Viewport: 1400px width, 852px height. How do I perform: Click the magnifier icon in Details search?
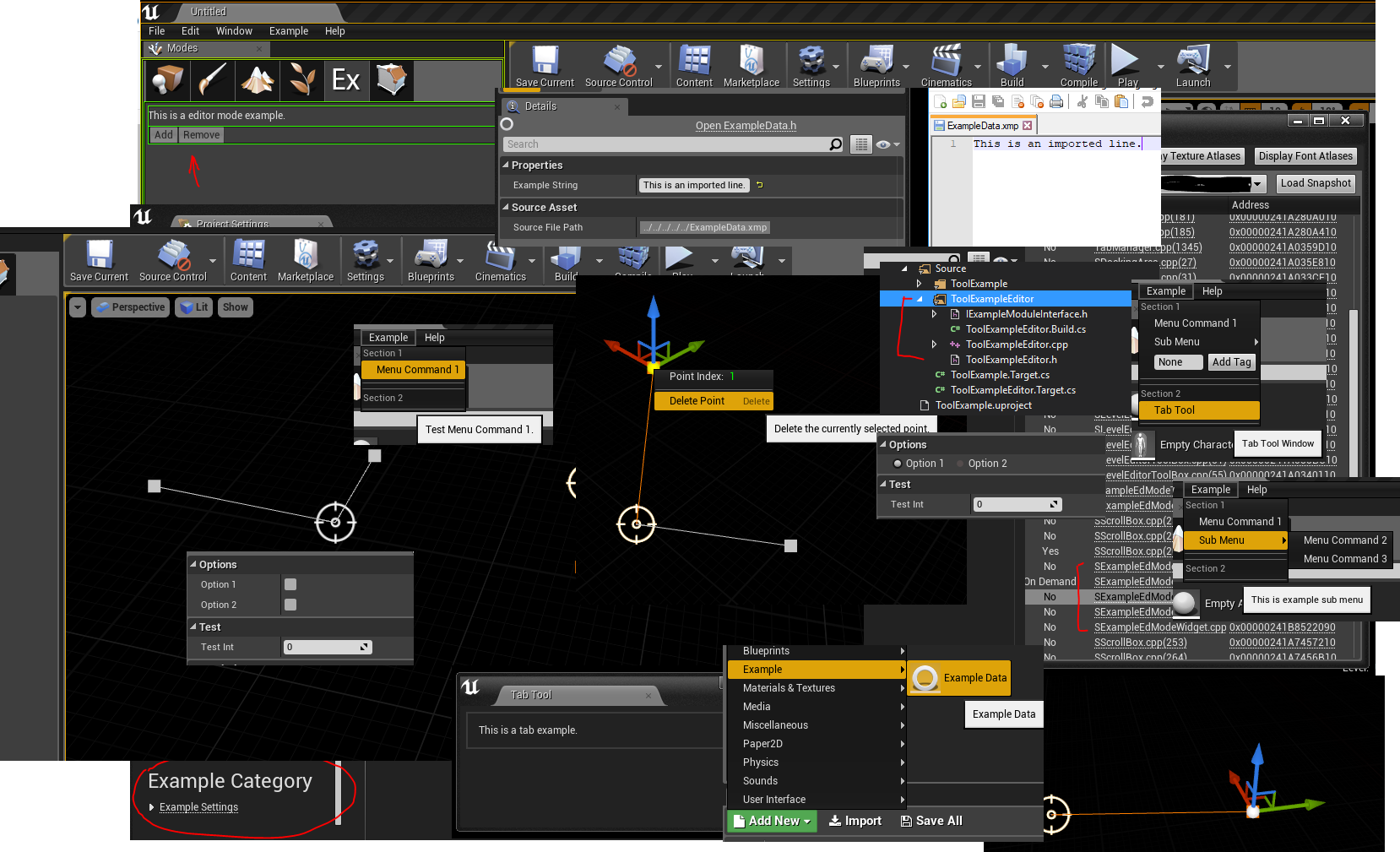[x=835, y=144]
